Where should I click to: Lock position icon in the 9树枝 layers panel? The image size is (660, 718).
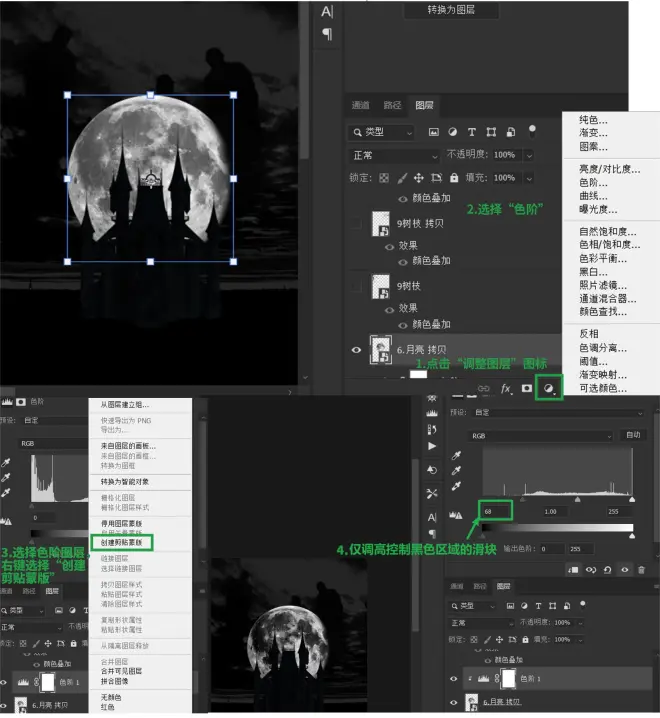[419, 178]
